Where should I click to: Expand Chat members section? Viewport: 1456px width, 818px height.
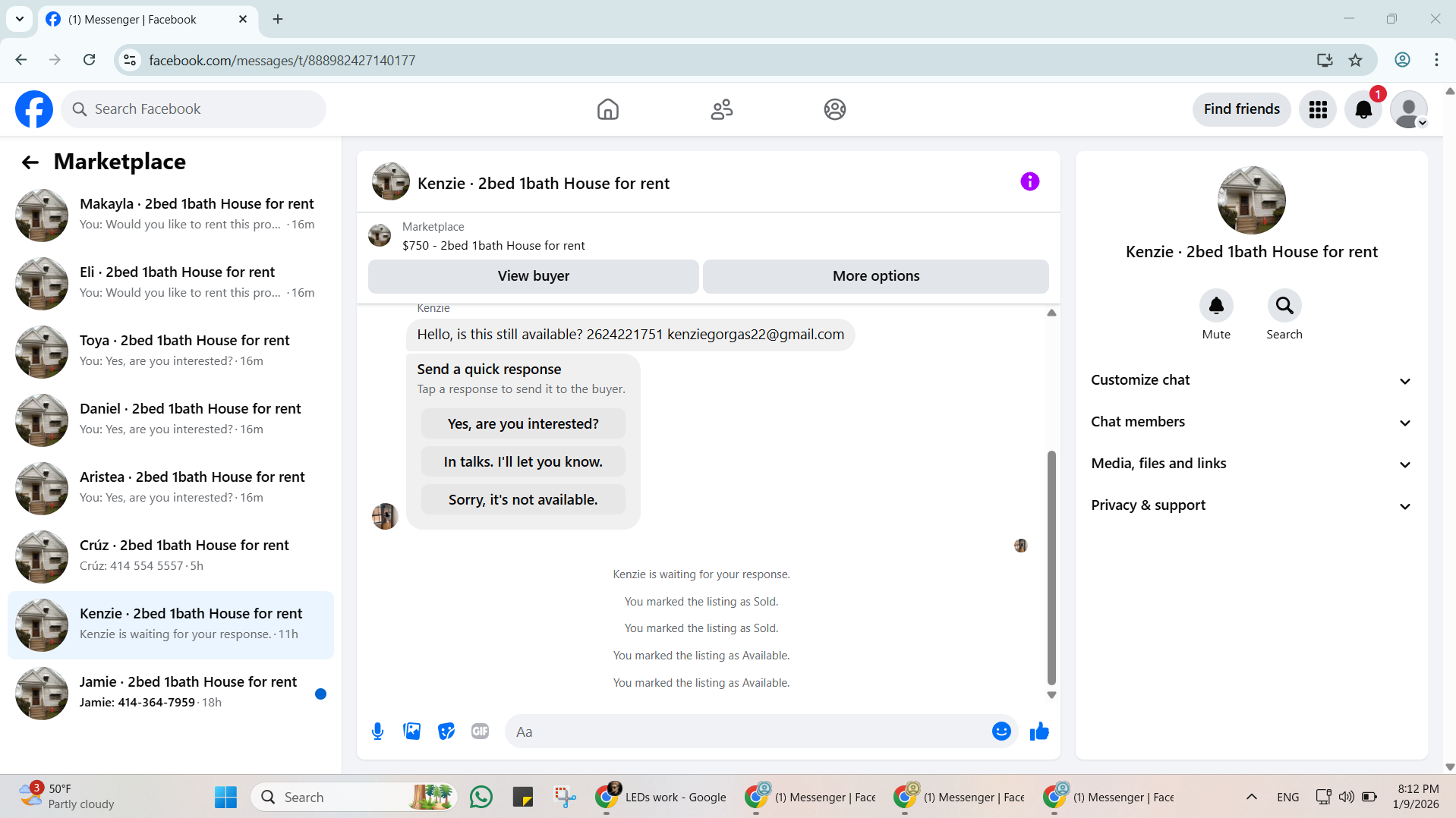click(1251, 422)
